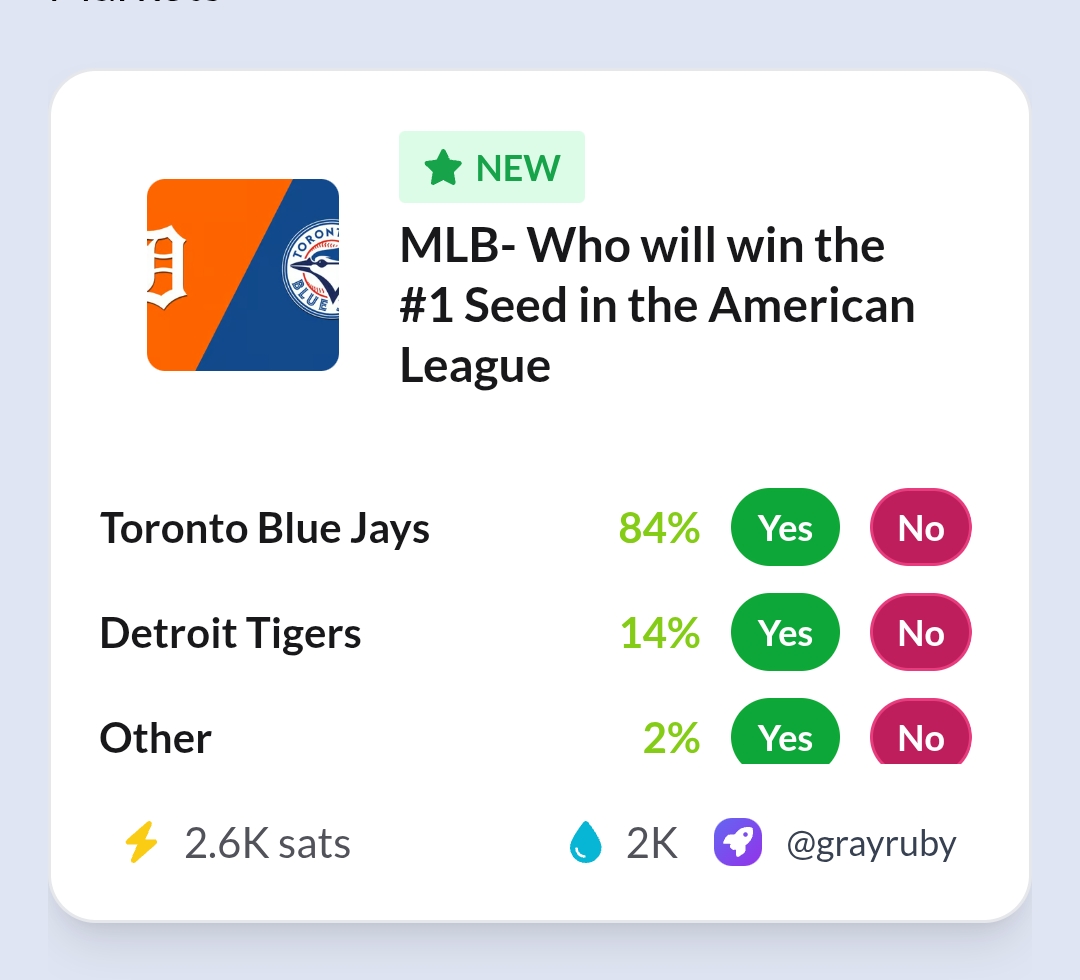Bet Yes on Toronto Blue Jays
This screenshot has height=980, width=1080.
pos(785,528)
